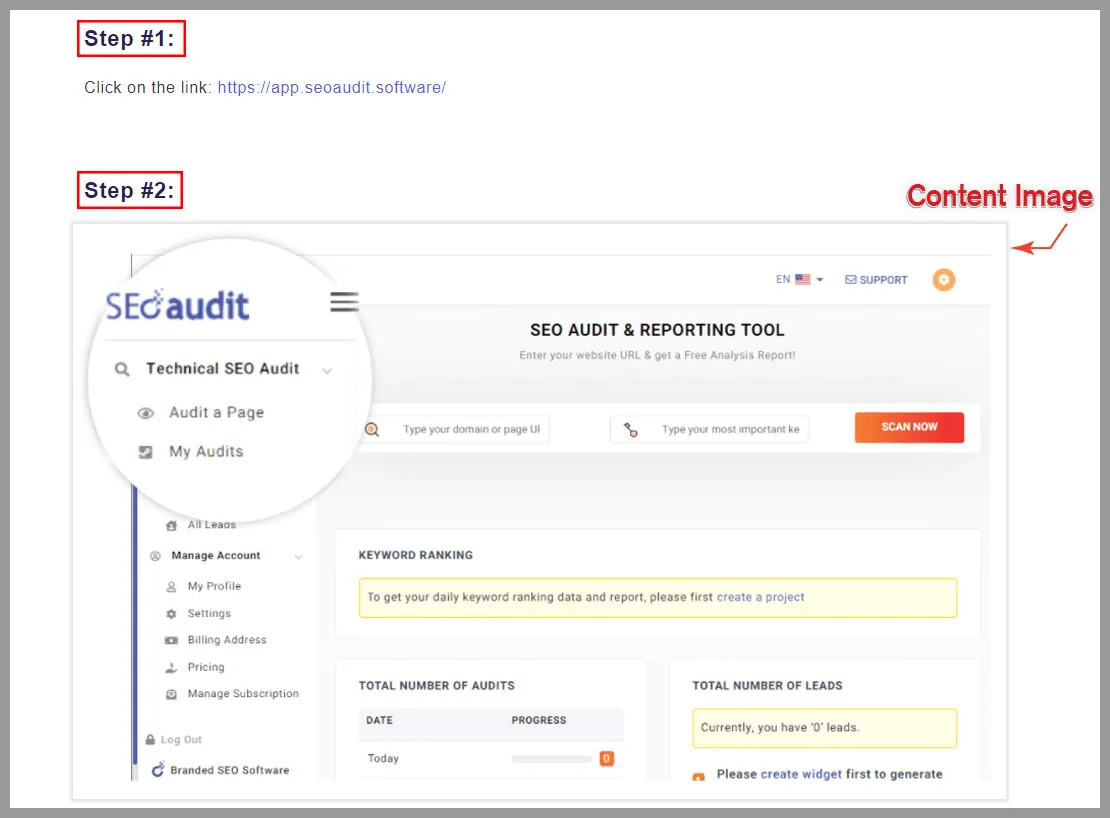Click the KEYWORD RANKING heading
This screenshot has height=818, width=1110.
[416, 555]
